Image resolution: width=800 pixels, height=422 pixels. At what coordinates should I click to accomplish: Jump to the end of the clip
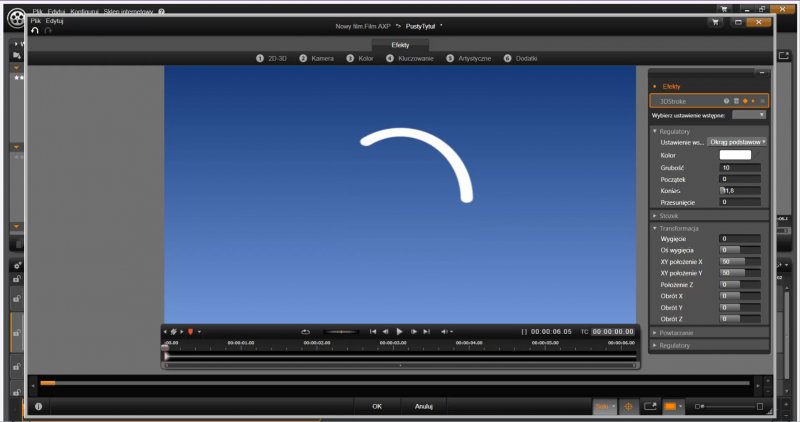[x=426, y=331]
